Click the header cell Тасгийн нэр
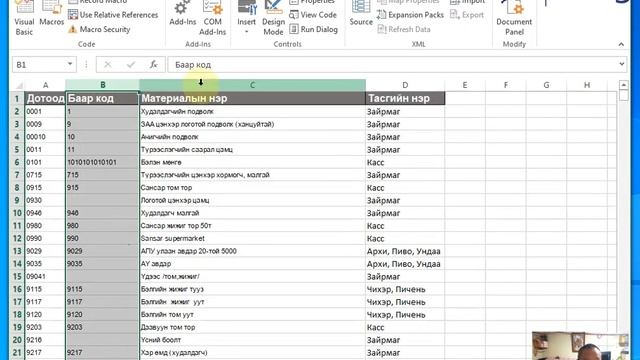Viewport: 640px width, 360px height. point(405,98)
